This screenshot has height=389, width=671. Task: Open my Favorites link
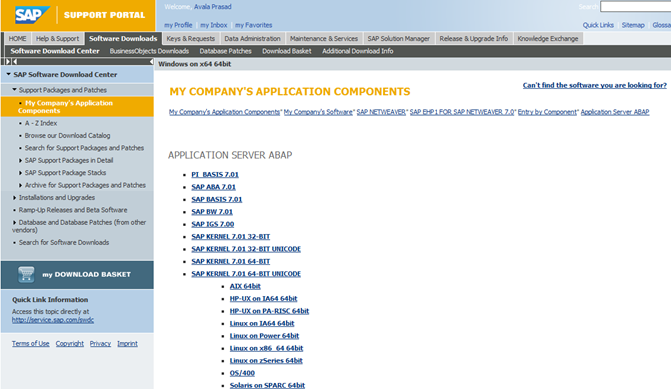point(253,25)
